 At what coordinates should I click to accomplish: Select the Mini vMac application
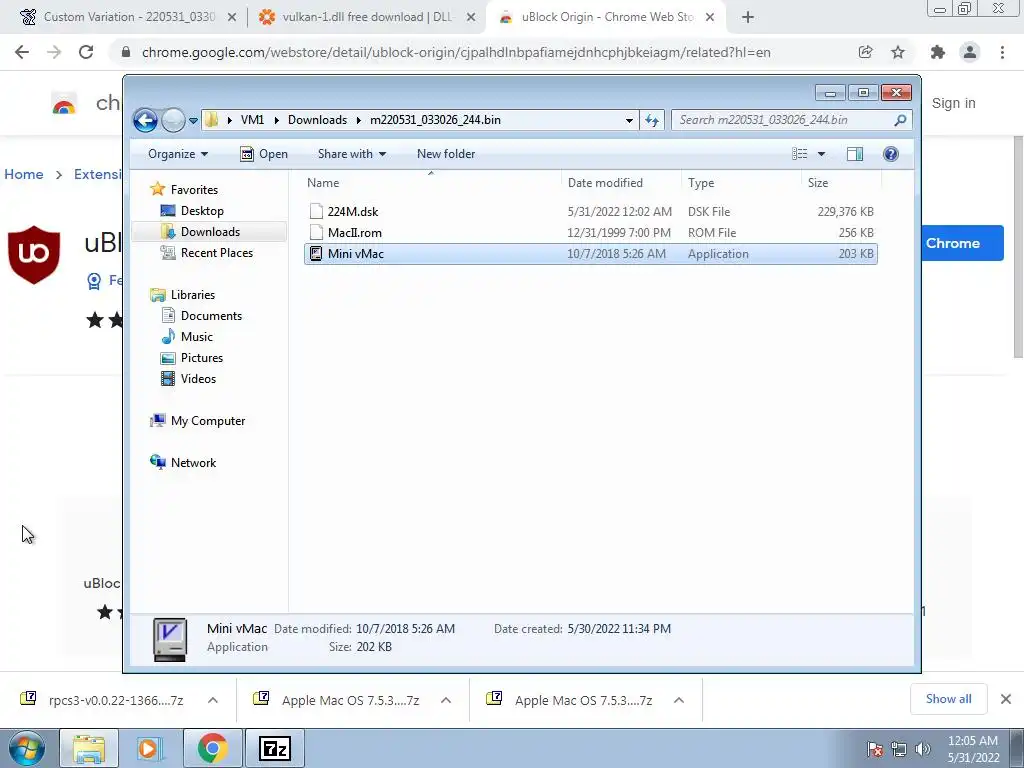coord(590,254)
